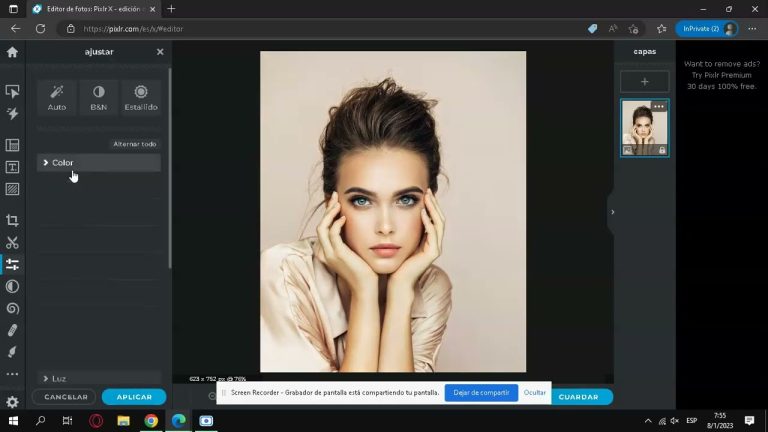The width and height of the screenshot is (768, 432).
Task: Click the APLICAR button
Action: pos(134,397)
